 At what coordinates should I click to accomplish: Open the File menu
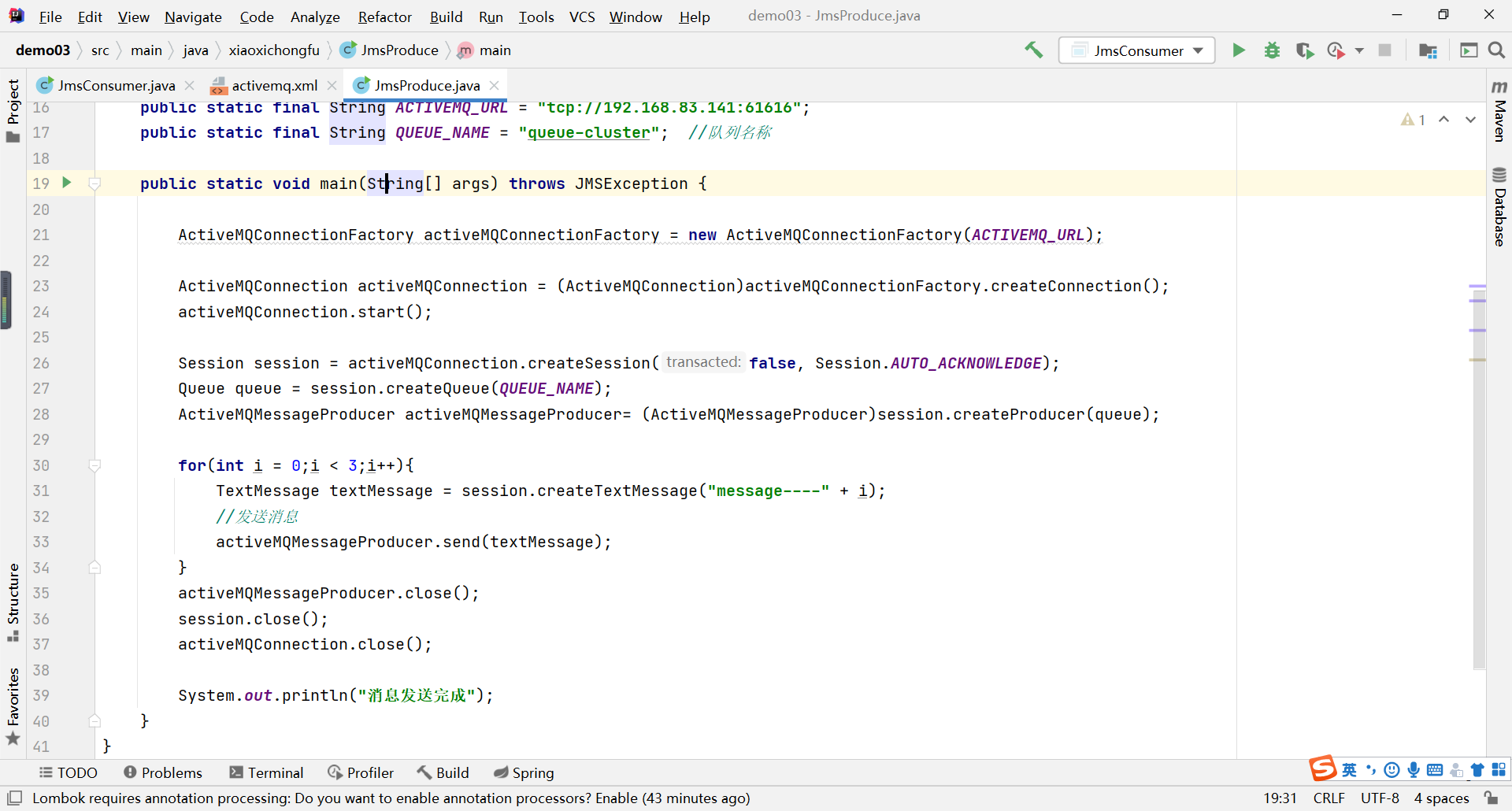50,17
